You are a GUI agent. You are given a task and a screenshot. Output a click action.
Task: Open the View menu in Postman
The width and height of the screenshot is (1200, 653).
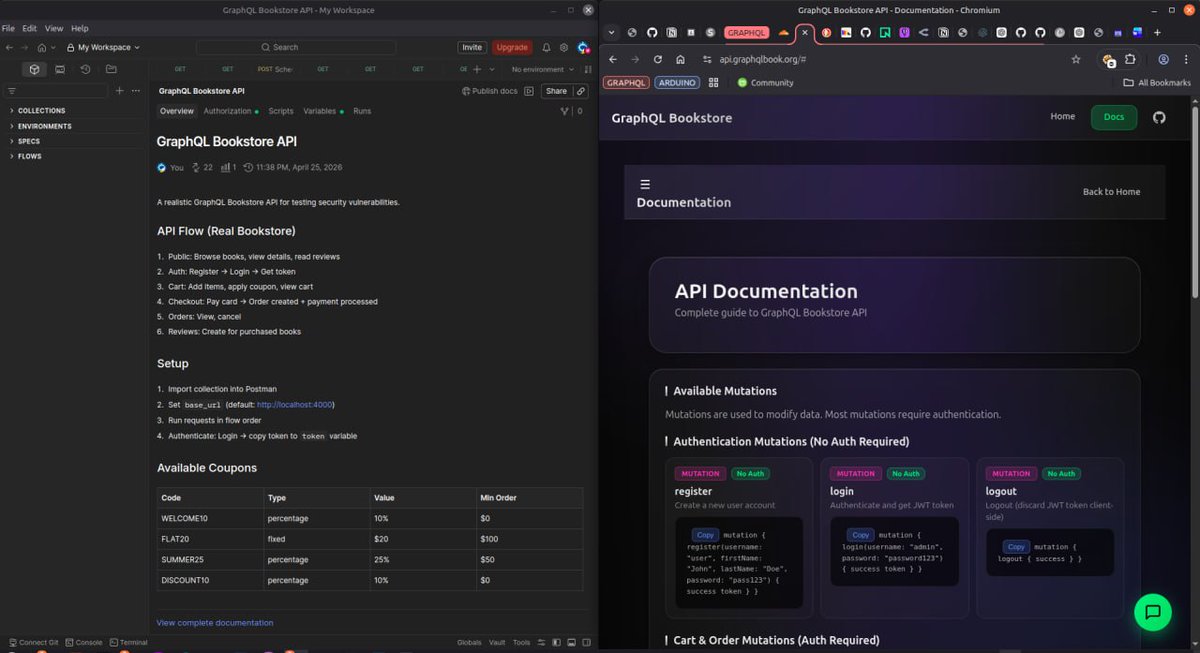click(x=54, y=28)
